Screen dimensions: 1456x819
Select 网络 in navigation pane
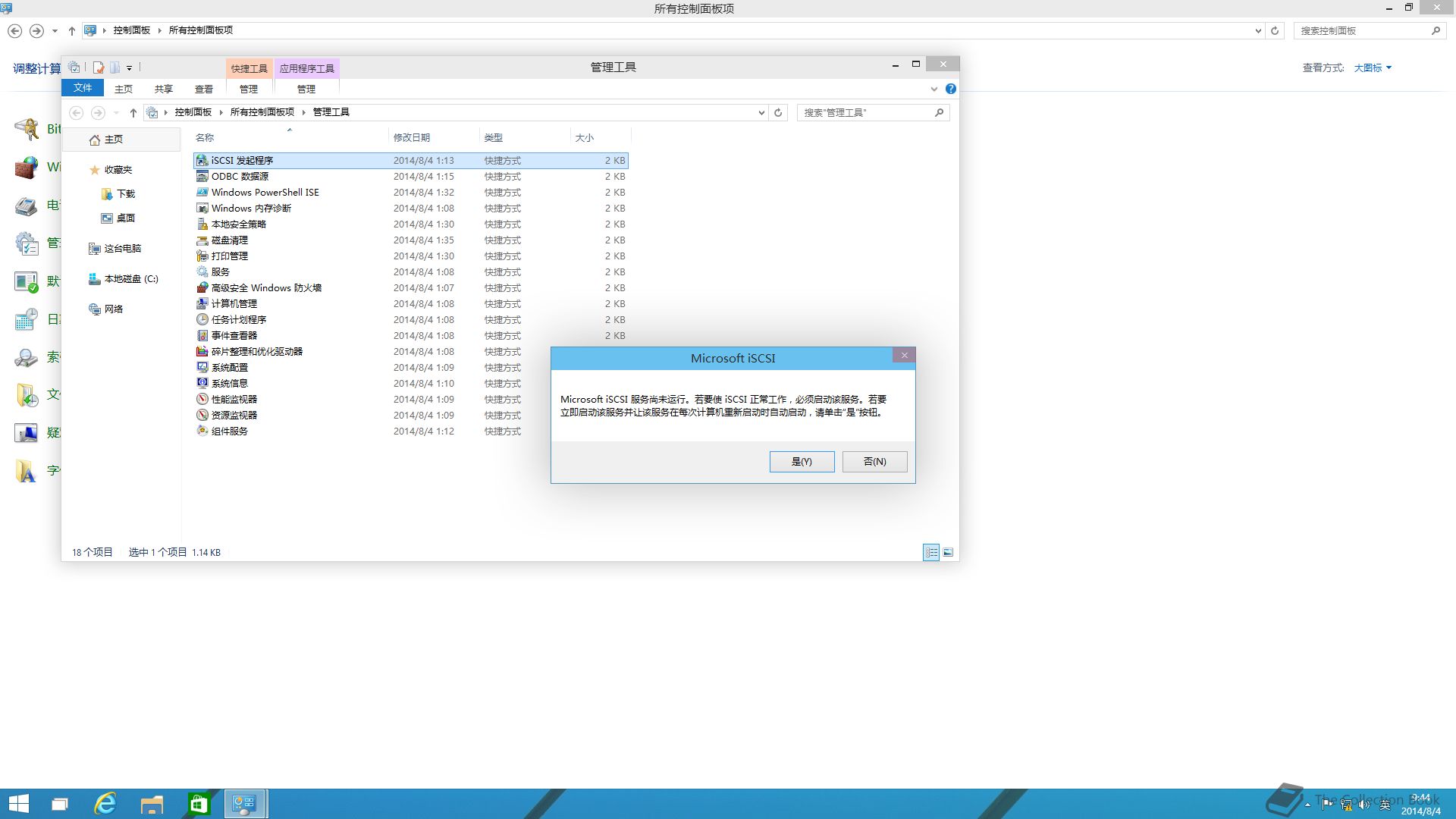point(106,309)
